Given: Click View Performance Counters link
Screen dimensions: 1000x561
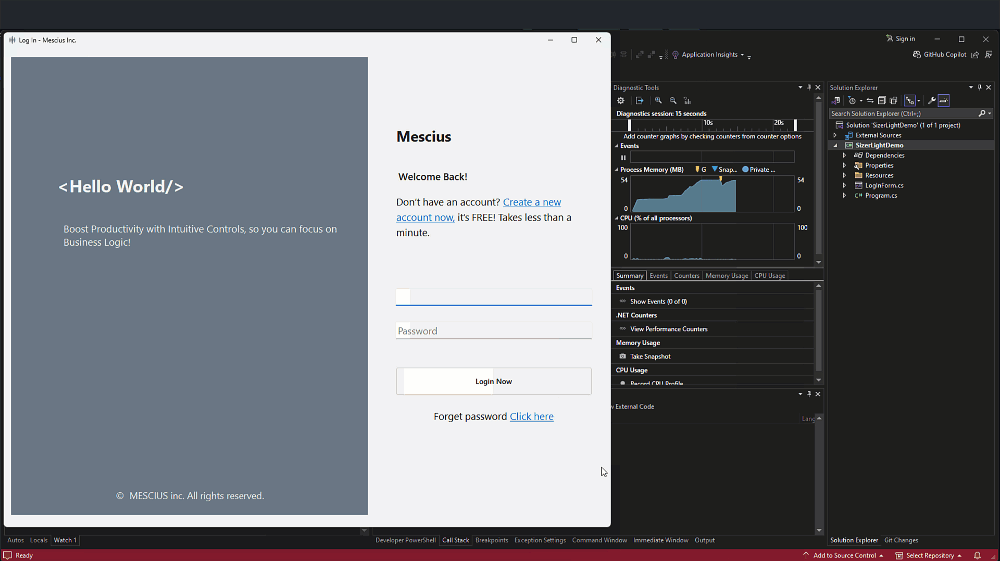Looking at the screenshot, I should pyautogui.click(x=668, y=329).
